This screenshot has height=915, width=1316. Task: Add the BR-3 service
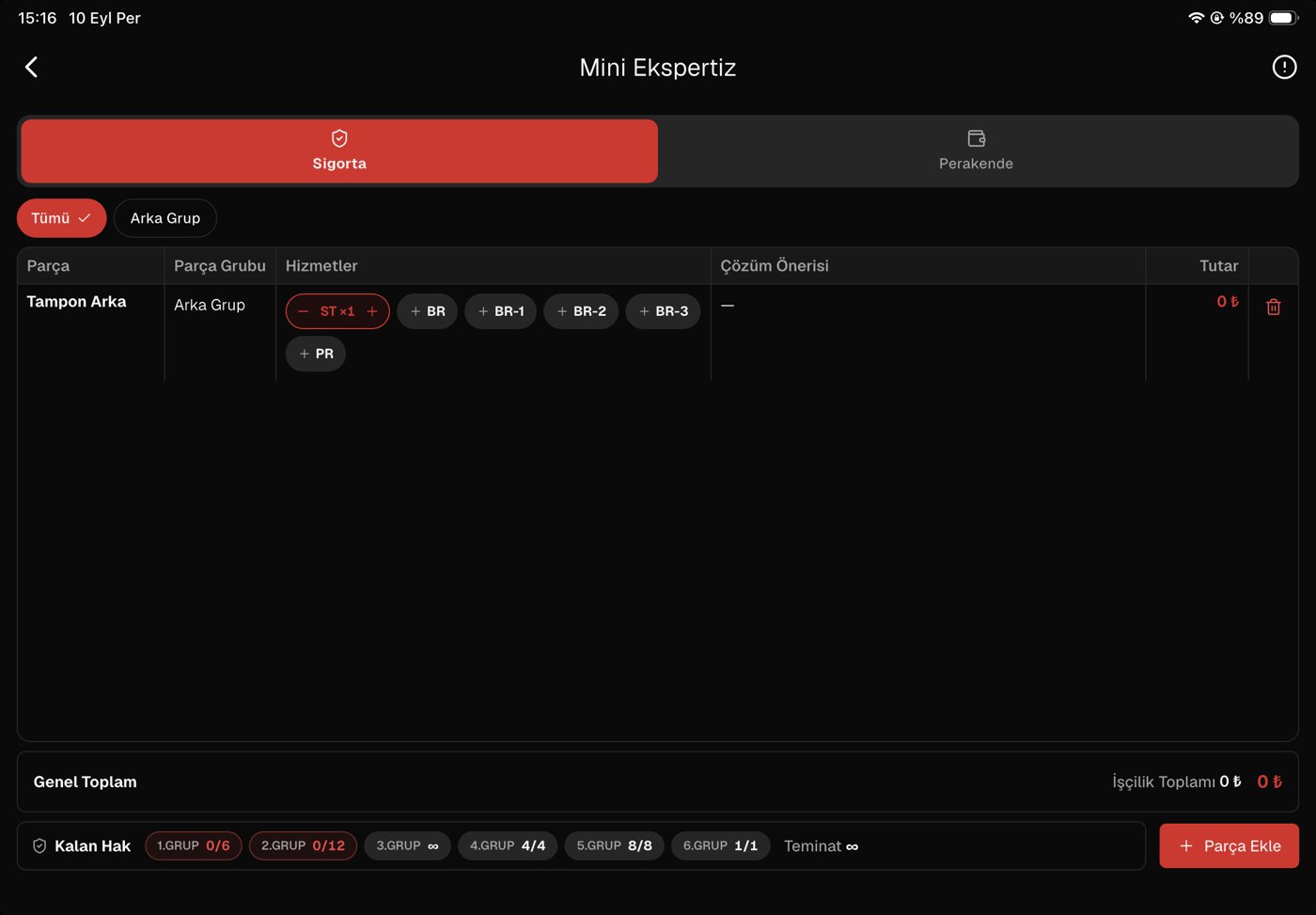click(663, 311)
